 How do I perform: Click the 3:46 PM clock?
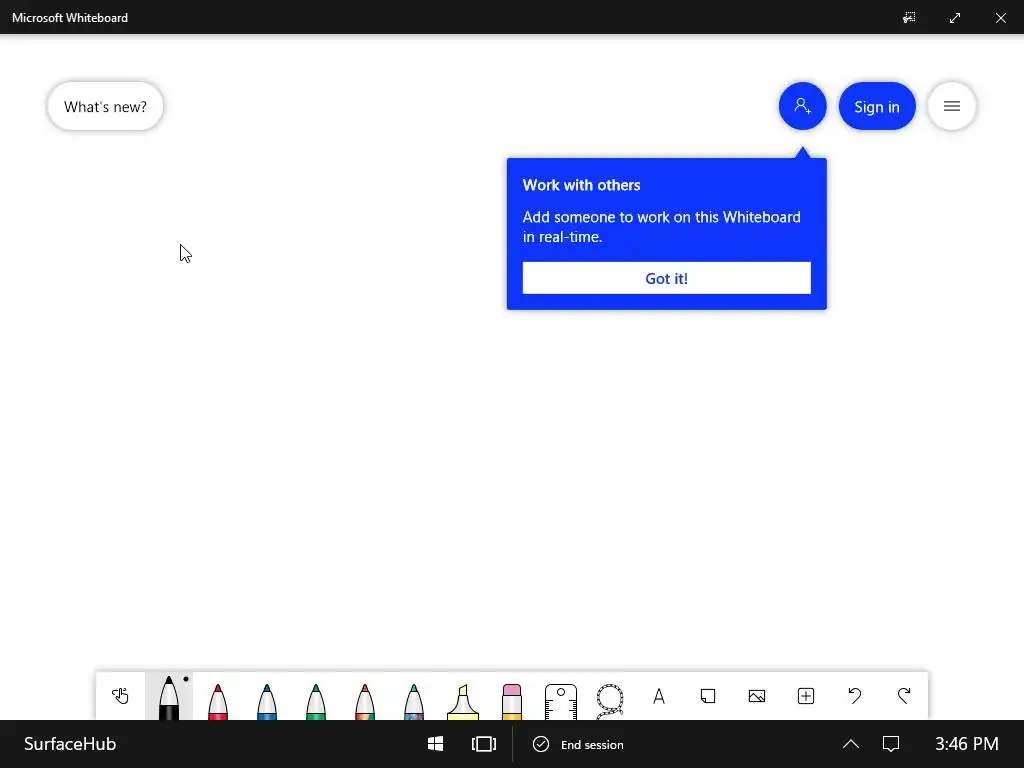pos(967,744)
